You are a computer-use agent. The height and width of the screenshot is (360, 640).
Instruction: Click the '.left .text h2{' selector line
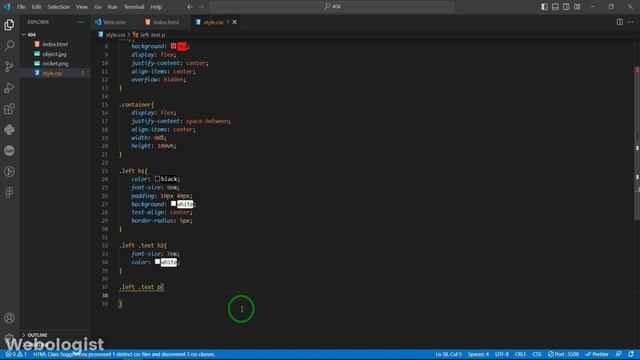click(143, 245)
